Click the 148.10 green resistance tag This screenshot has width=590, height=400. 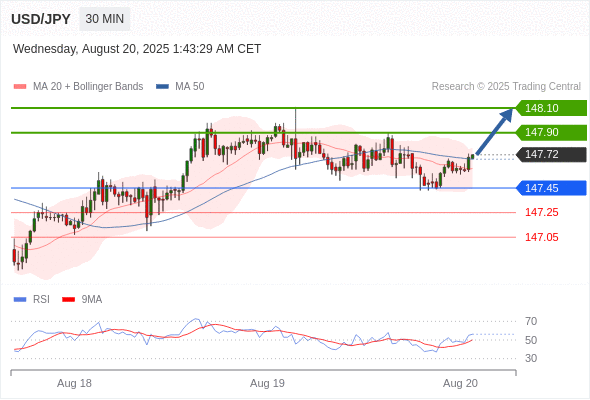coord(551,108)
